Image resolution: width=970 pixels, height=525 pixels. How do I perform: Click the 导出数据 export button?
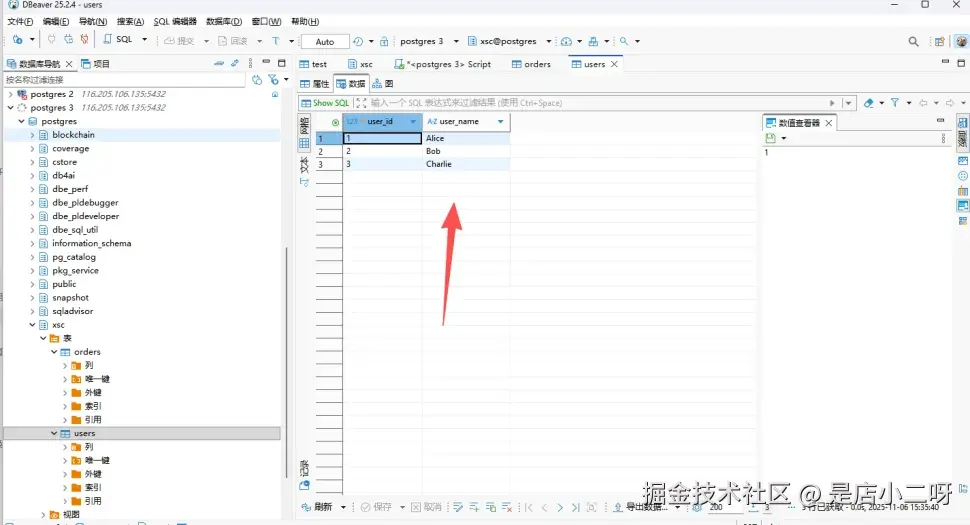point(641,507)
